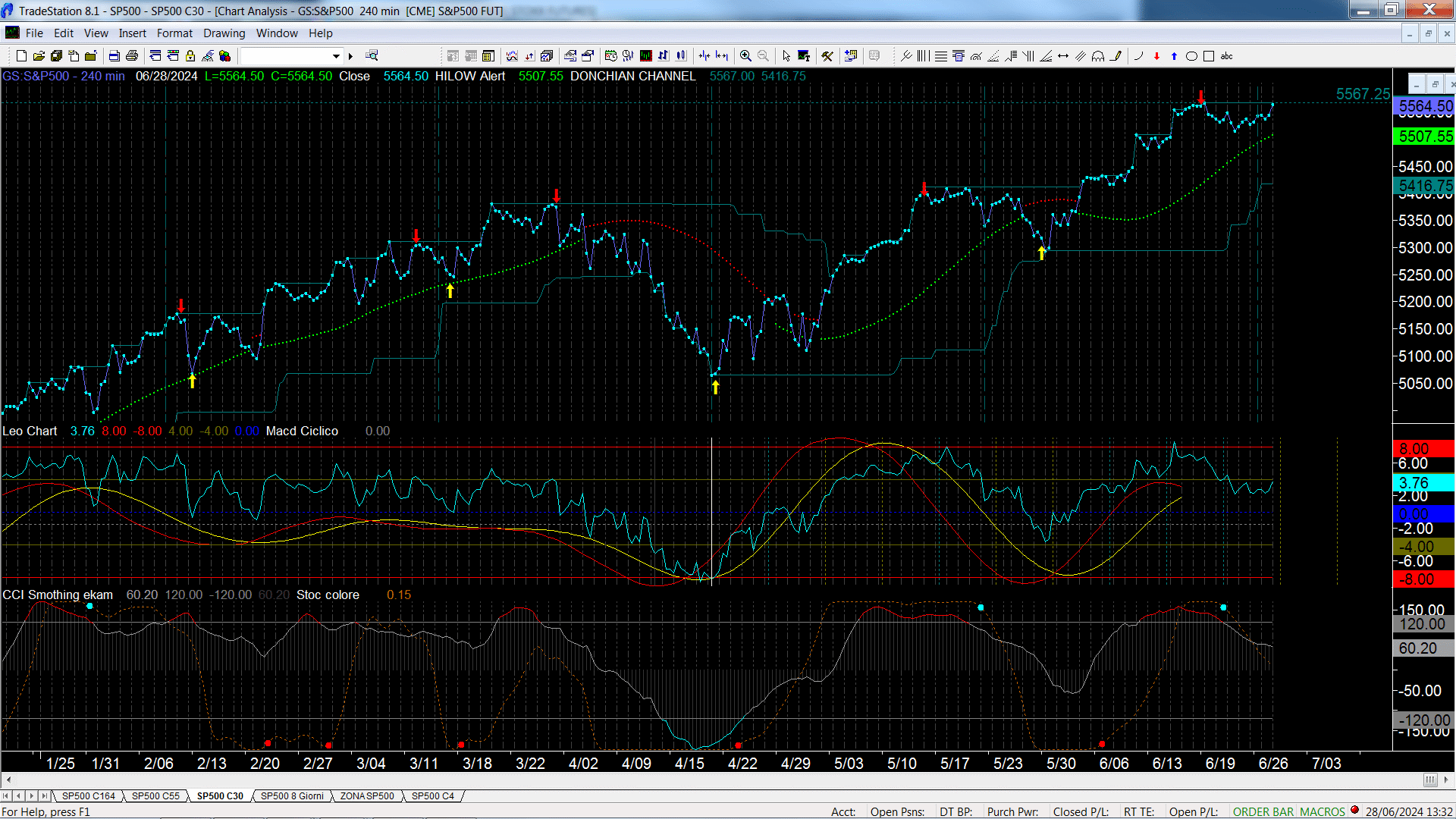The image size is (1456, 819).
Task: Open the symbol combo box dropdown arrow
Action: click(336, 56)
